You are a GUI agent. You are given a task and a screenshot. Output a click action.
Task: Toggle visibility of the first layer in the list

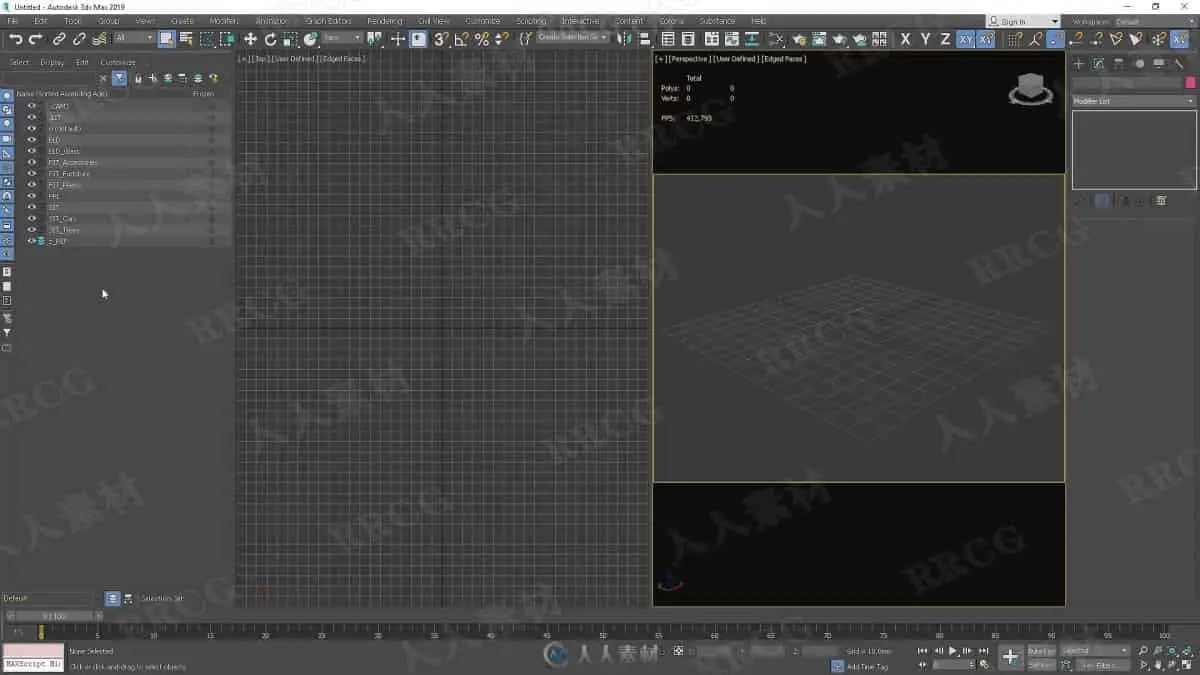[31, 106]
